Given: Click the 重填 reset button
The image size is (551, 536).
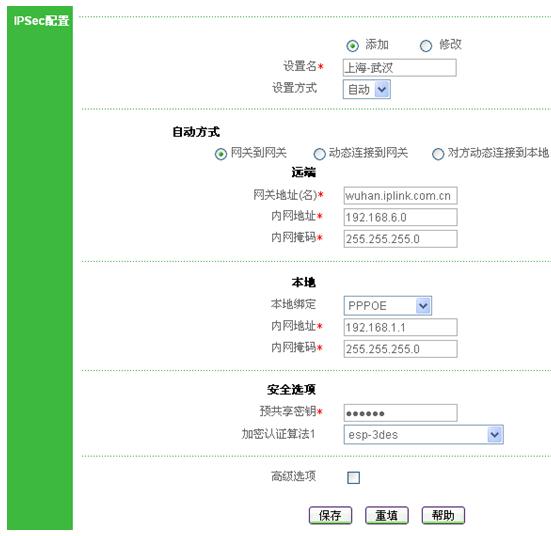Looking at the screenshot, I should tap(387, 515).
